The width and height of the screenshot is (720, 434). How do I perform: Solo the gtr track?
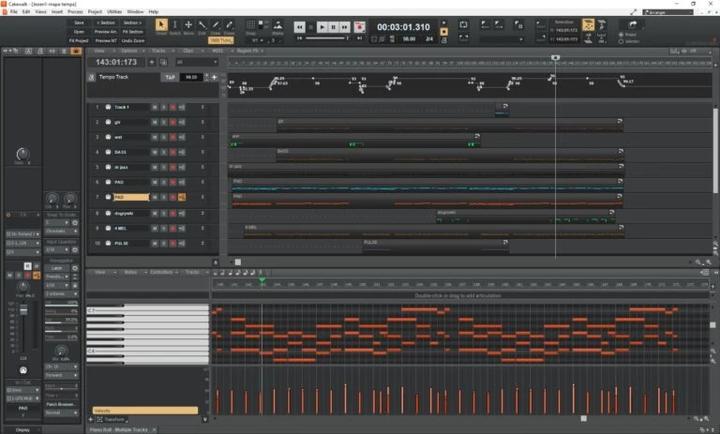coord(163,122)
